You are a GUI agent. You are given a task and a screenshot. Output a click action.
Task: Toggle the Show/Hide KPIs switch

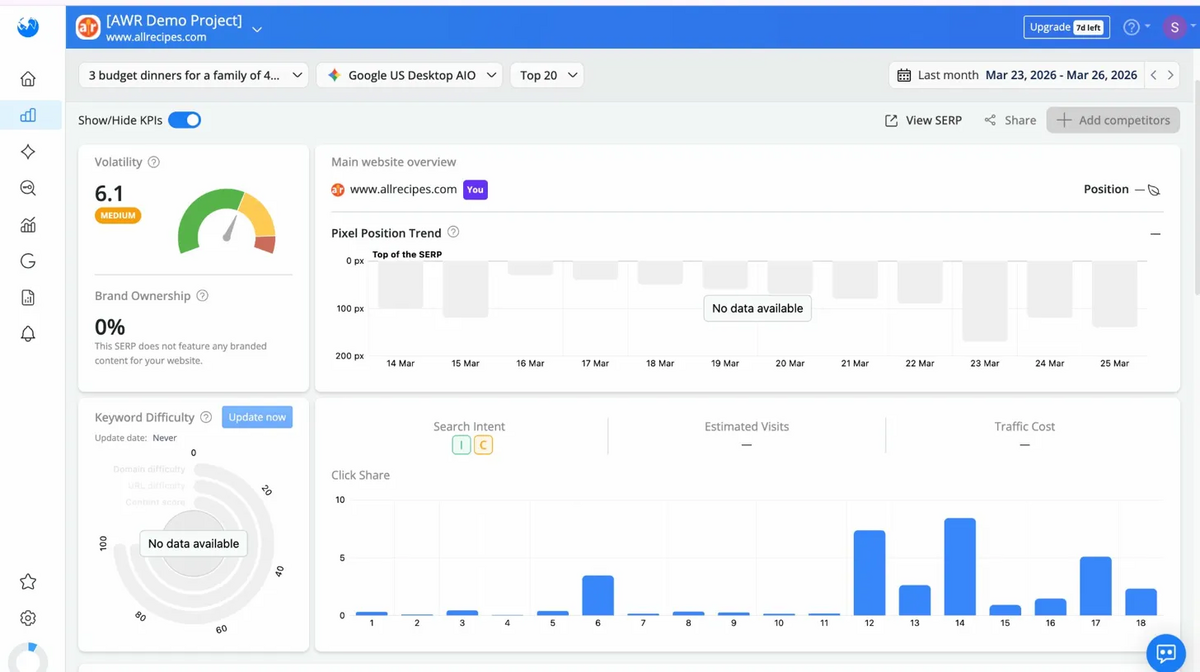pos(185,120)
